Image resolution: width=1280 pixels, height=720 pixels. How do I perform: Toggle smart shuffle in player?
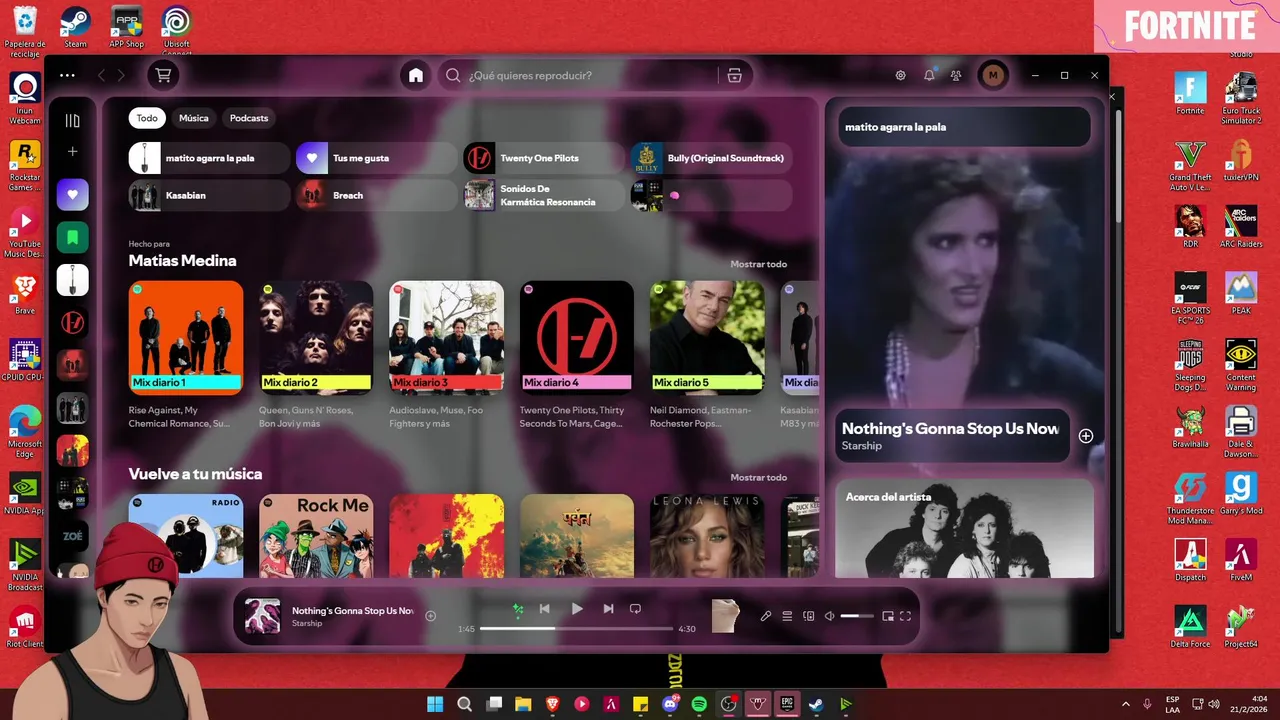tap(518, 609)
